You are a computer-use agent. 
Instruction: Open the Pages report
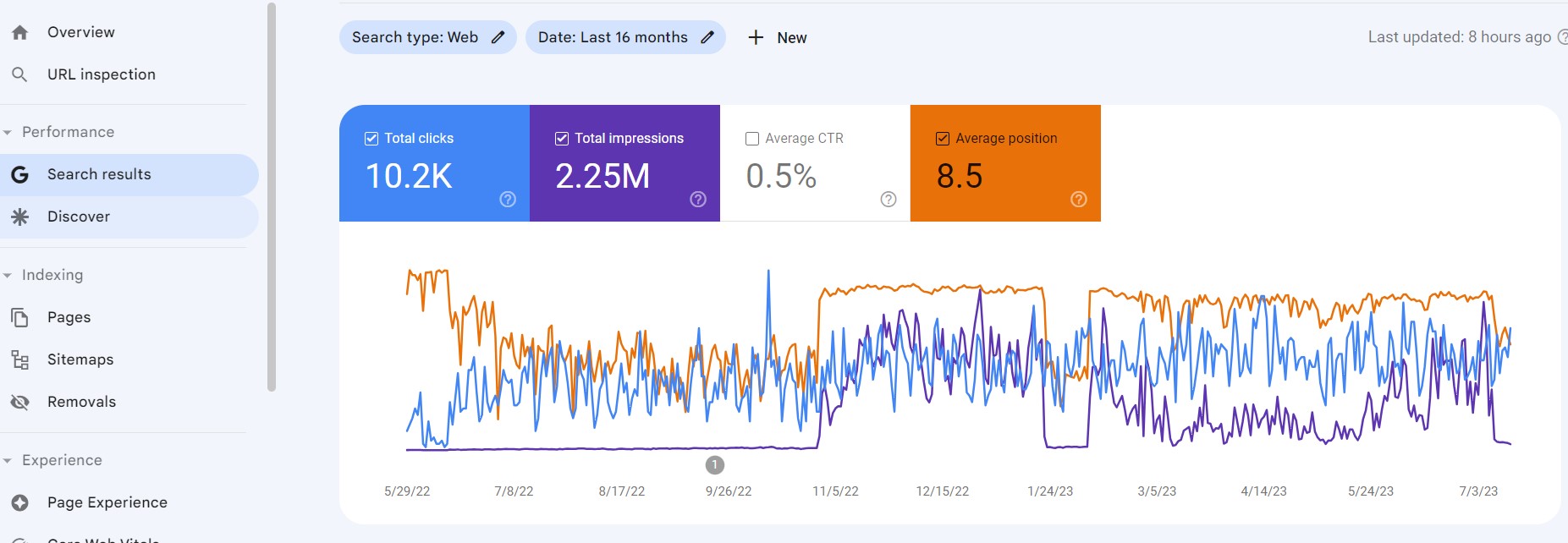point(69,317)
